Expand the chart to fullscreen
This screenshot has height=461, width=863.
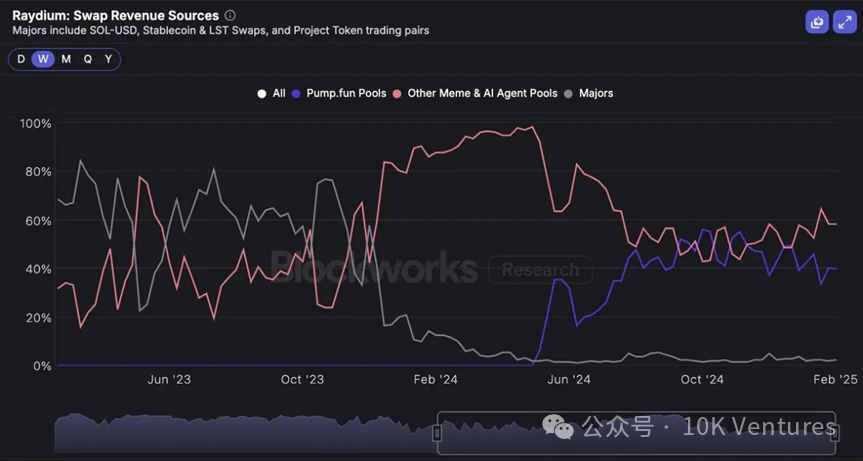(842, 21)
